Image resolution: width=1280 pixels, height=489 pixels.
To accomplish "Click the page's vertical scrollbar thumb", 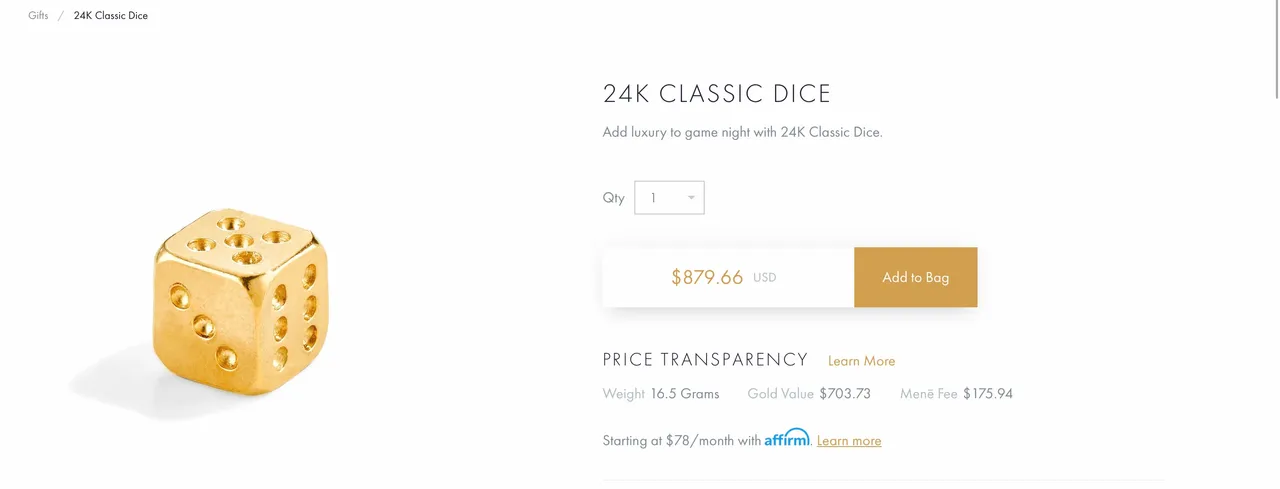I will click(1275, 50).
